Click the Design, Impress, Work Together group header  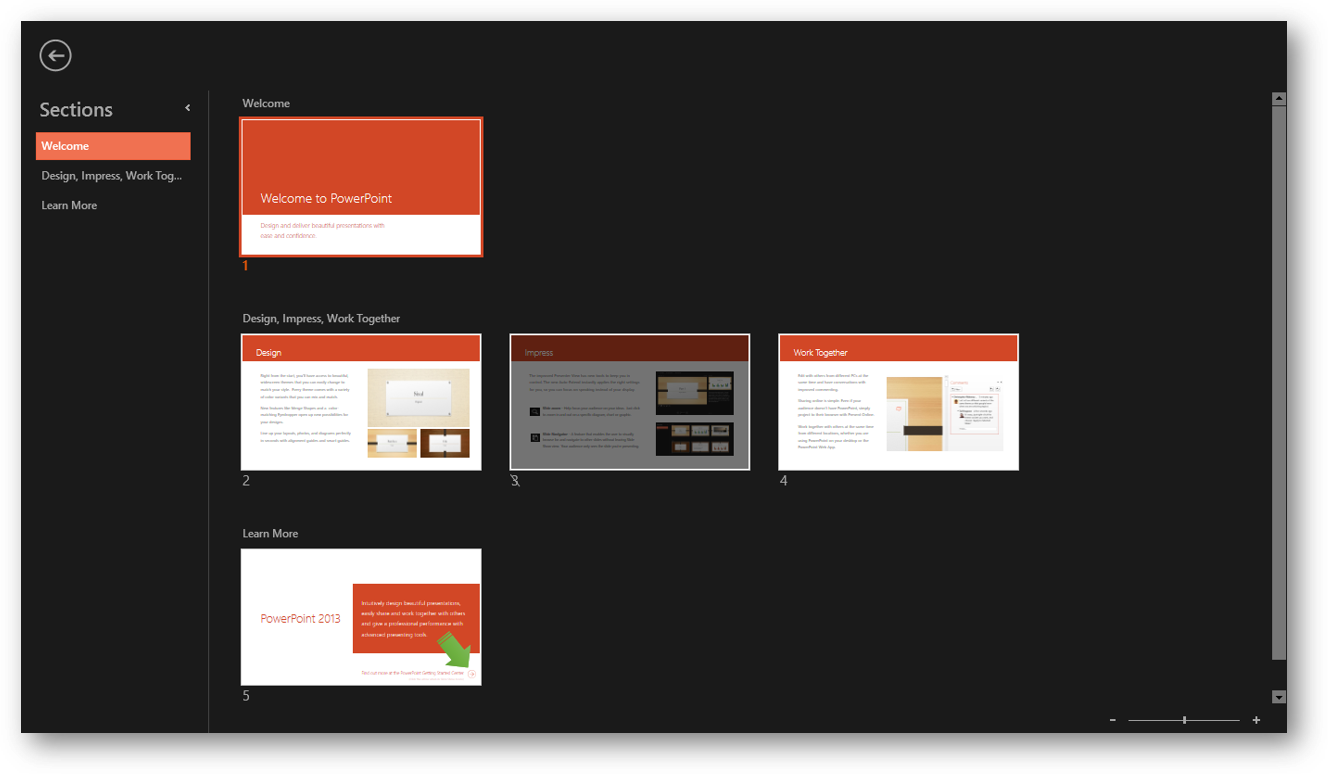pos(321,318)
